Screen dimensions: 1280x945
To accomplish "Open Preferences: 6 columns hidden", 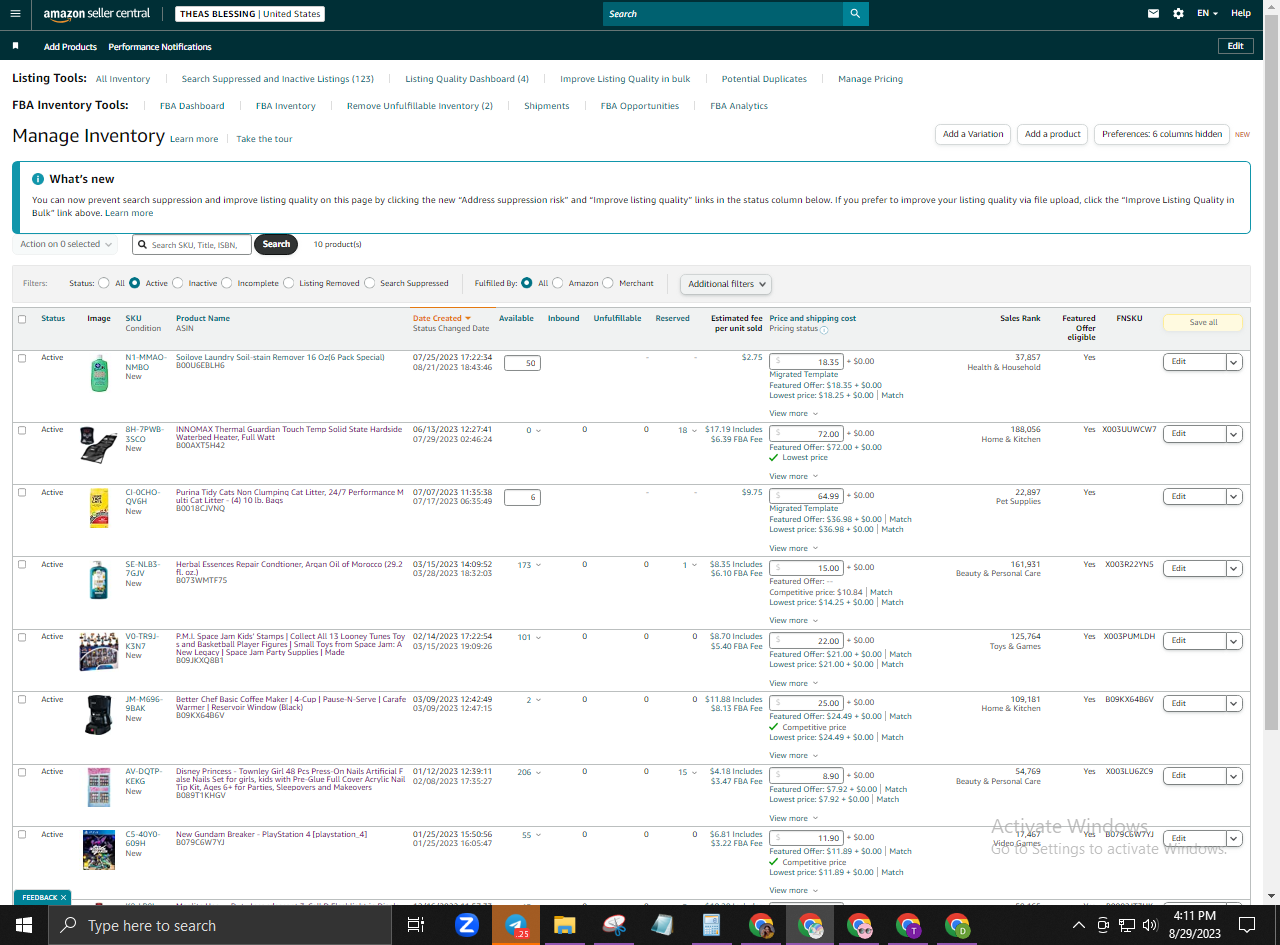I will coord(1162,134).
